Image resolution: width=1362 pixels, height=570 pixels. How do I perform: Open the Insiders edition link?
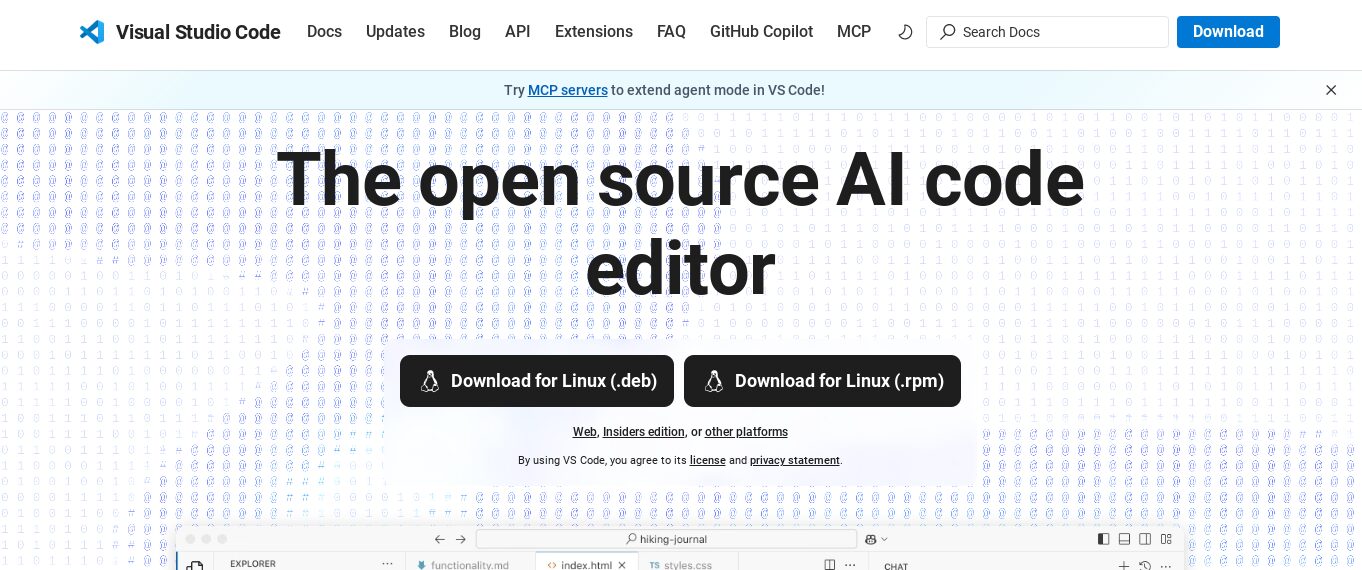pyautogui.click(x=643, y=432)
